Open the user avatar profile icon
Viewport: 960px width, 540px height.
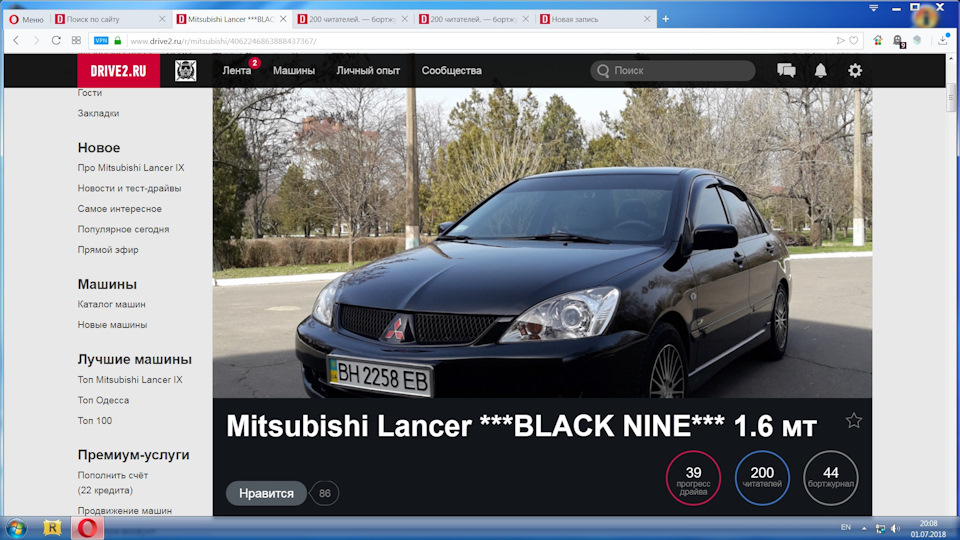click(x=186, y=70)
